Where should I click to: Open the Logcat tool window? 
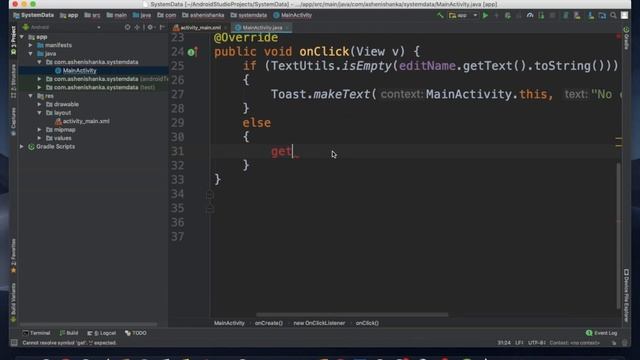point(102,333)
